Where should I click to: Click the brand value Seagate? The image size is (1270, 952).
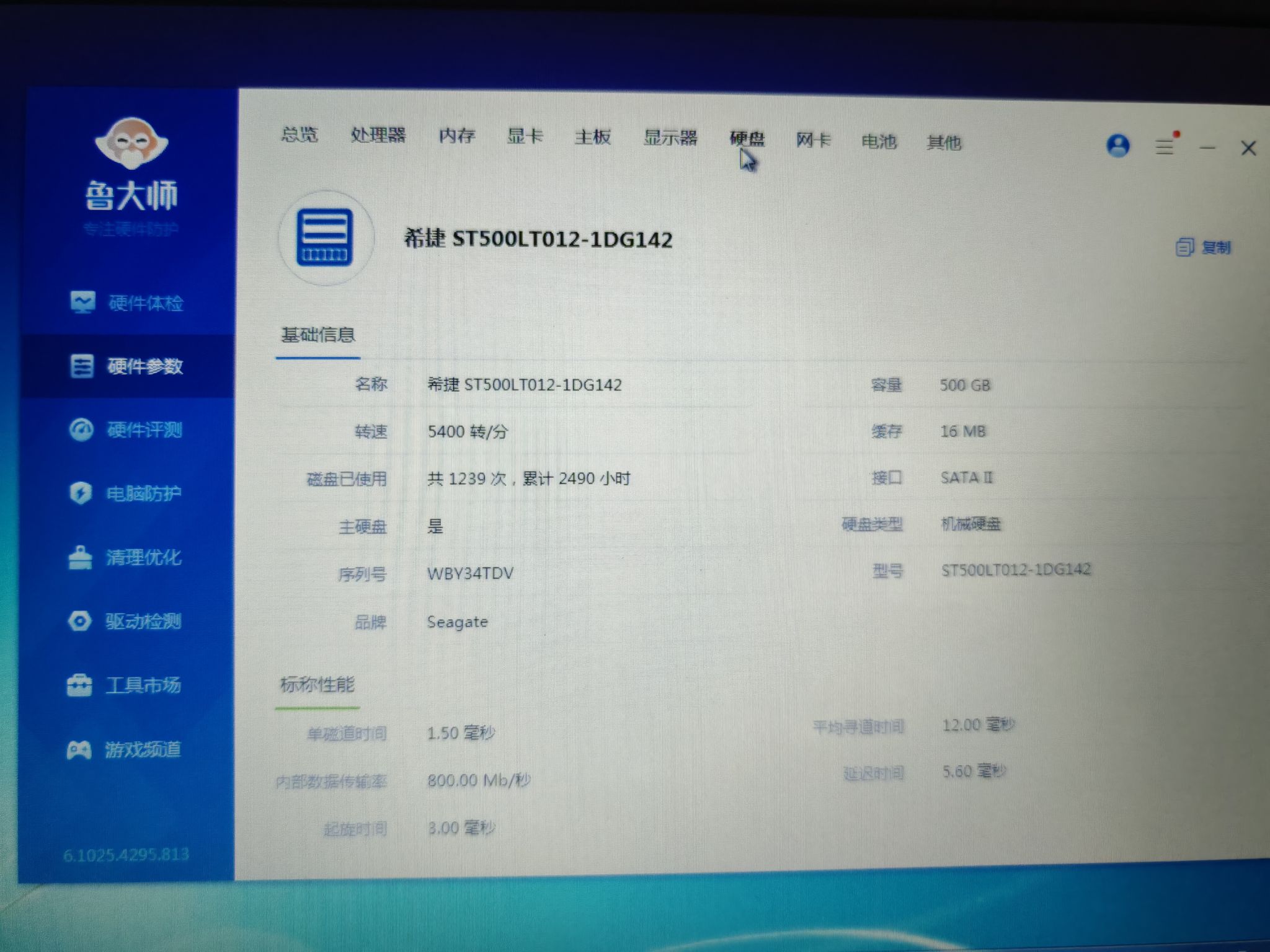(x=458, y=622)
